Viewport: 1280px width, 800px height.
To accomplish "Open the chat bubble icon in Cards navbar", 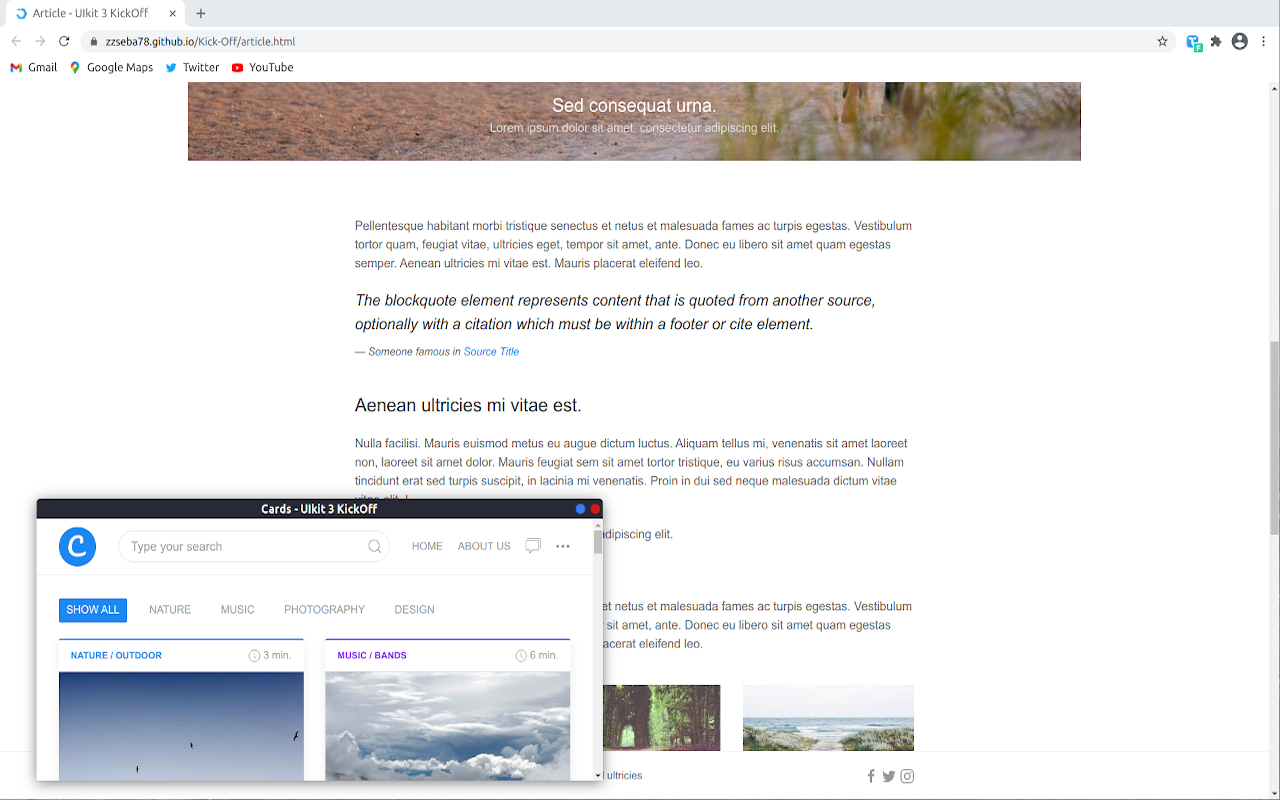I will point(533,546).
